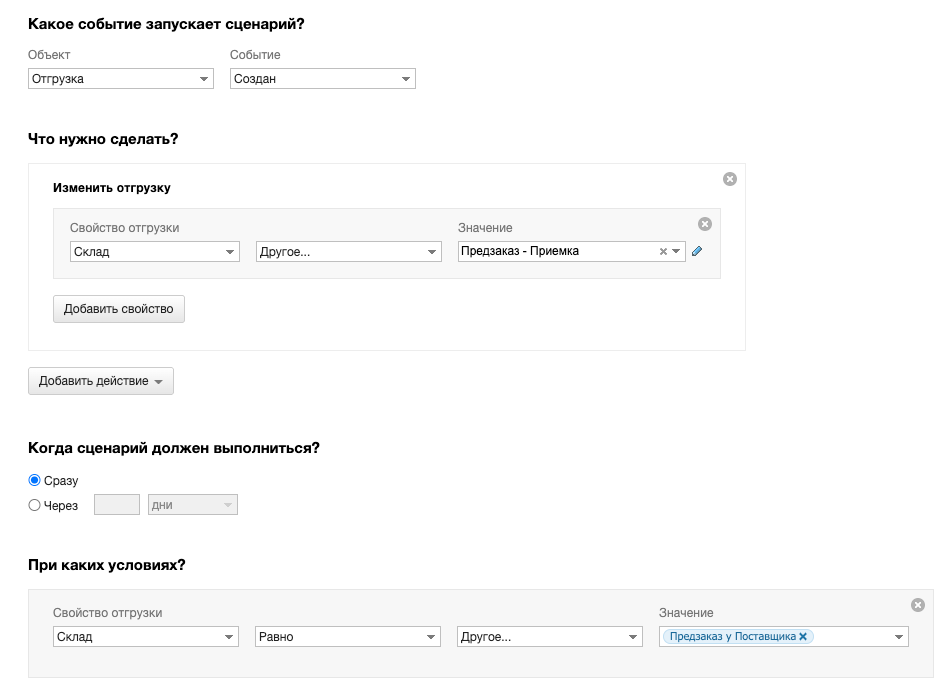Select the 'Через' radio option
947x687 pixels.
click(35, 506)
